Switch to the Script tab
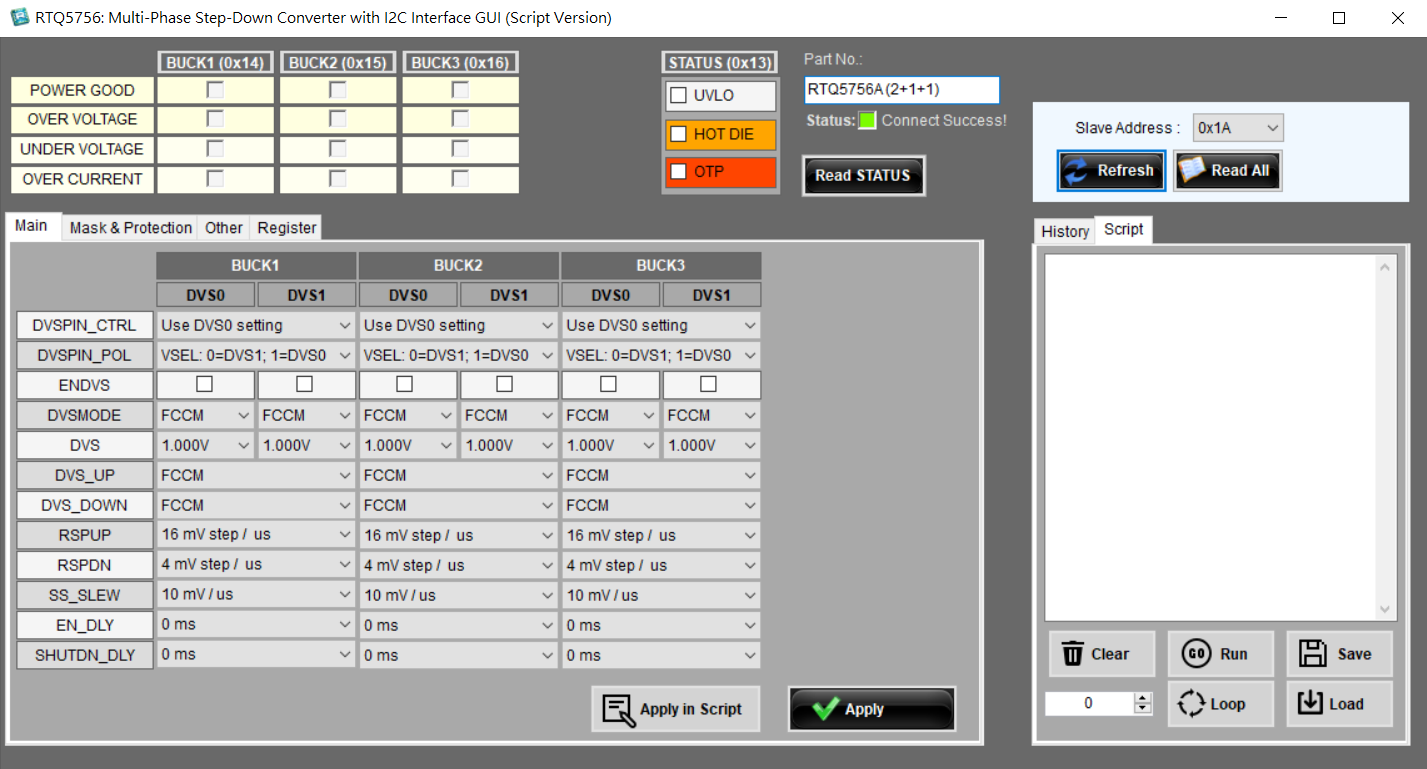Viewport: 1427px width, 769px height. 1124,229
